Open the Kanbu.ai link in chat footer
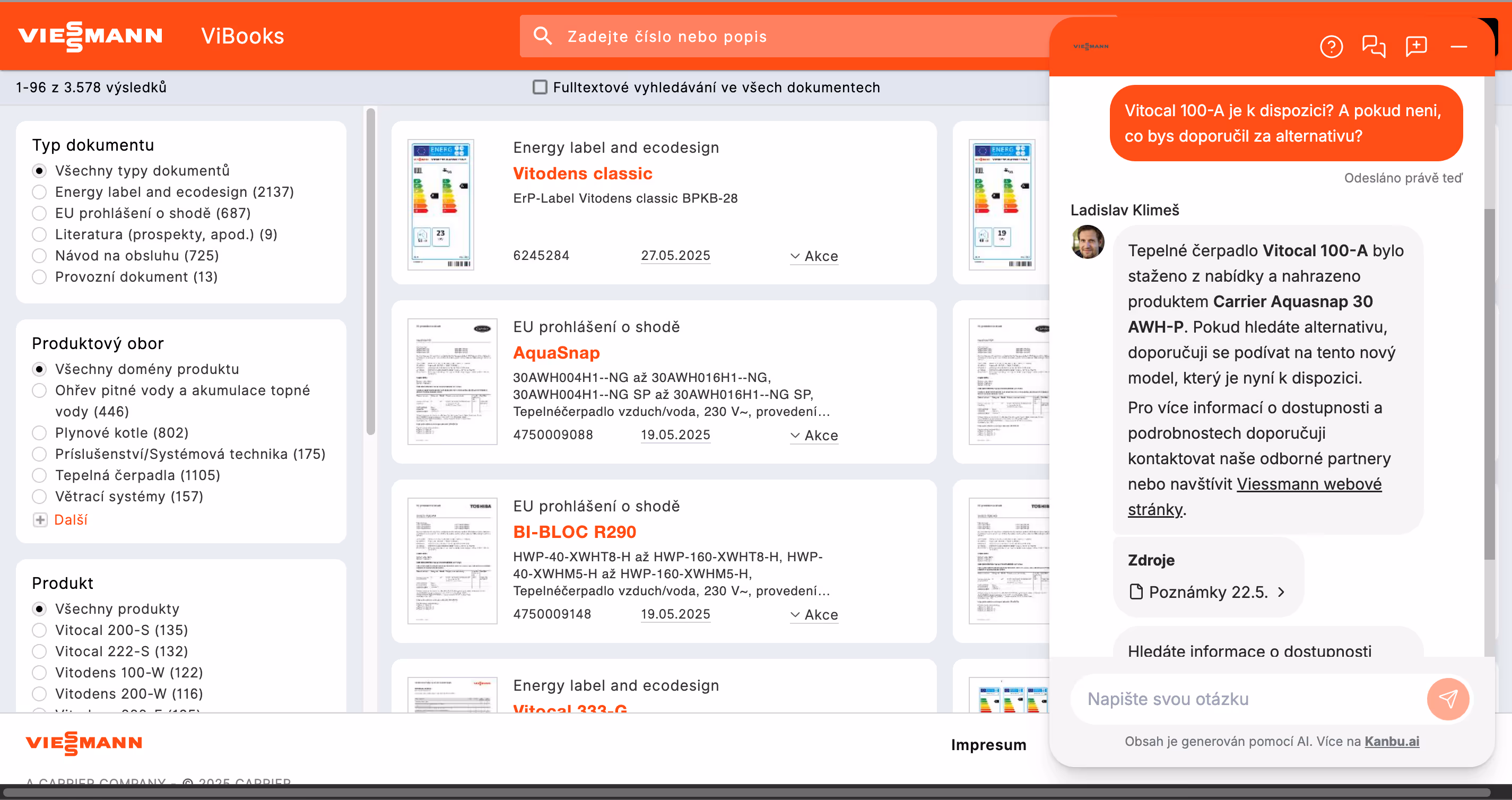The image size is (1512, 800). [x=1392, y=741]
